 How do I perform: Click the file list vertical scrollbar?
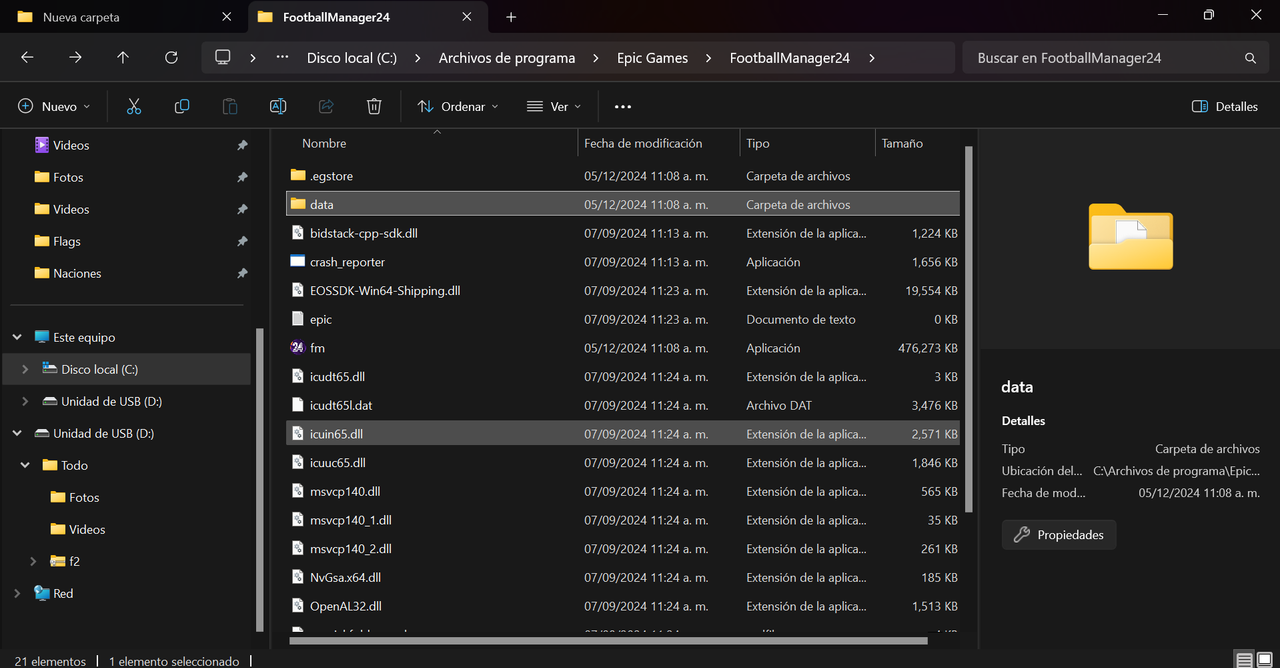click(968, 330)
